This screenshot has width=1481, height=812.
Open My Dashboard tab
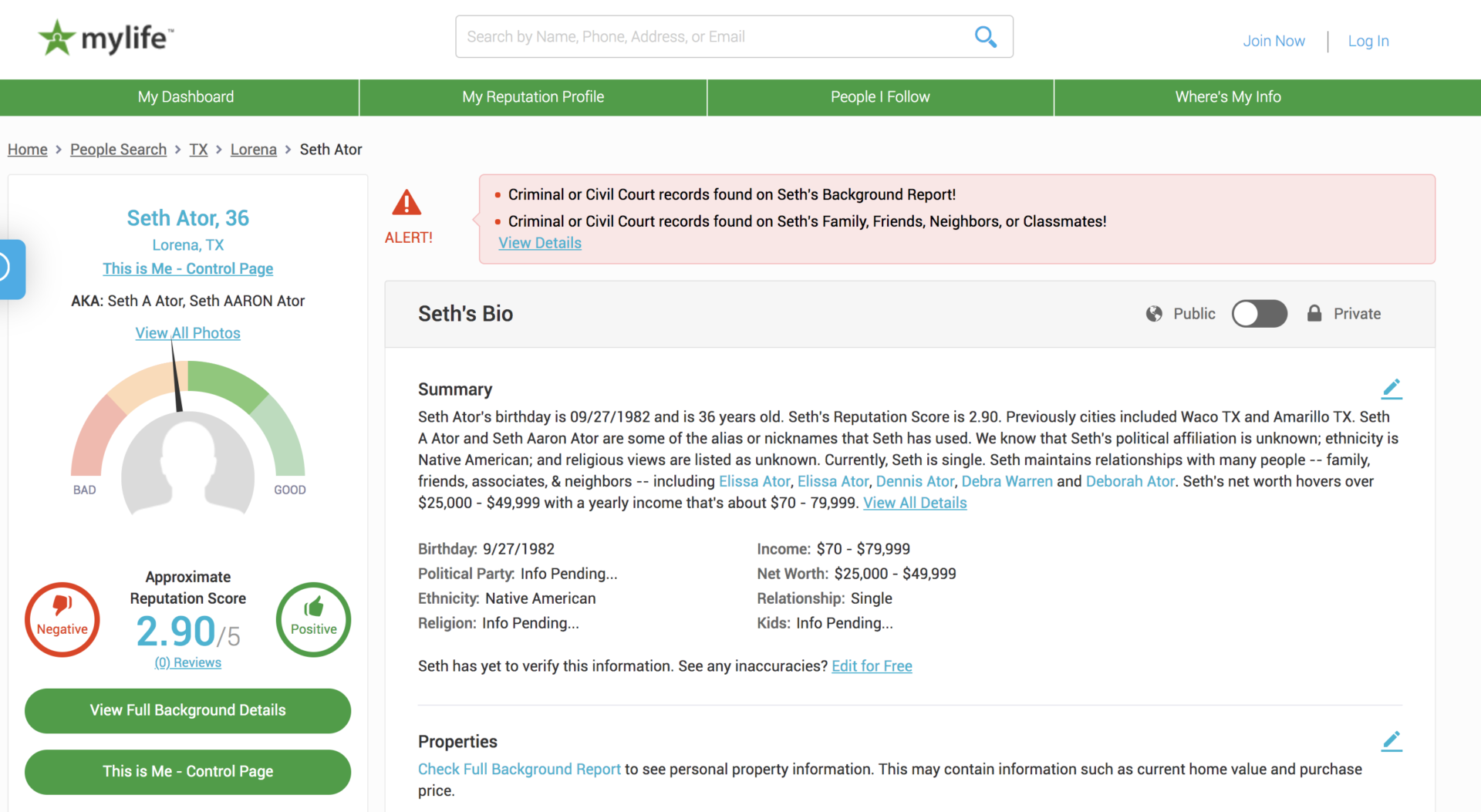click(x=186, y=97)
